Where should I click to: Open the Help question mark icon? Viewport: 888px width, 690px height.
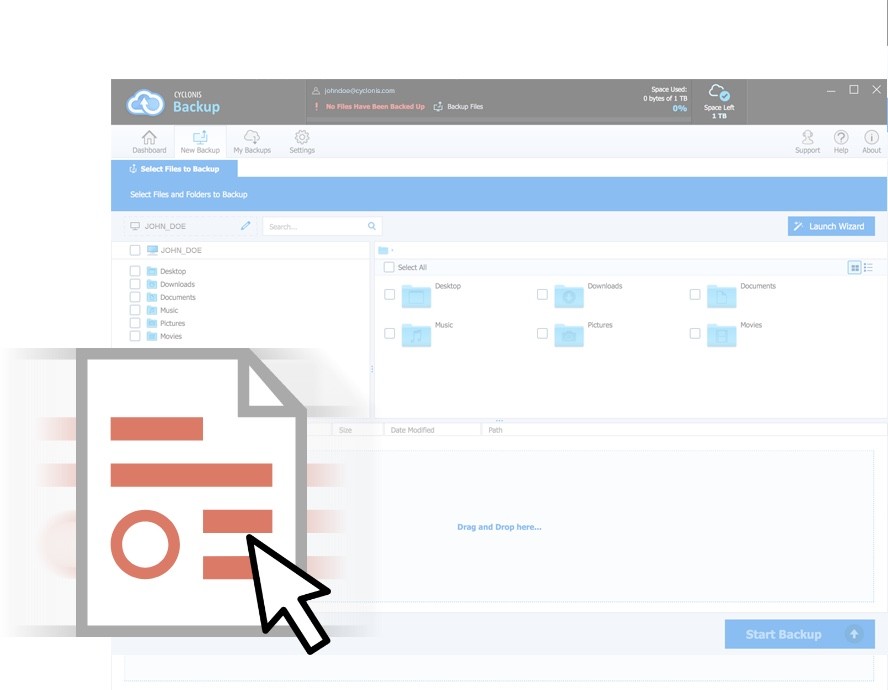(x=841, y=138)
